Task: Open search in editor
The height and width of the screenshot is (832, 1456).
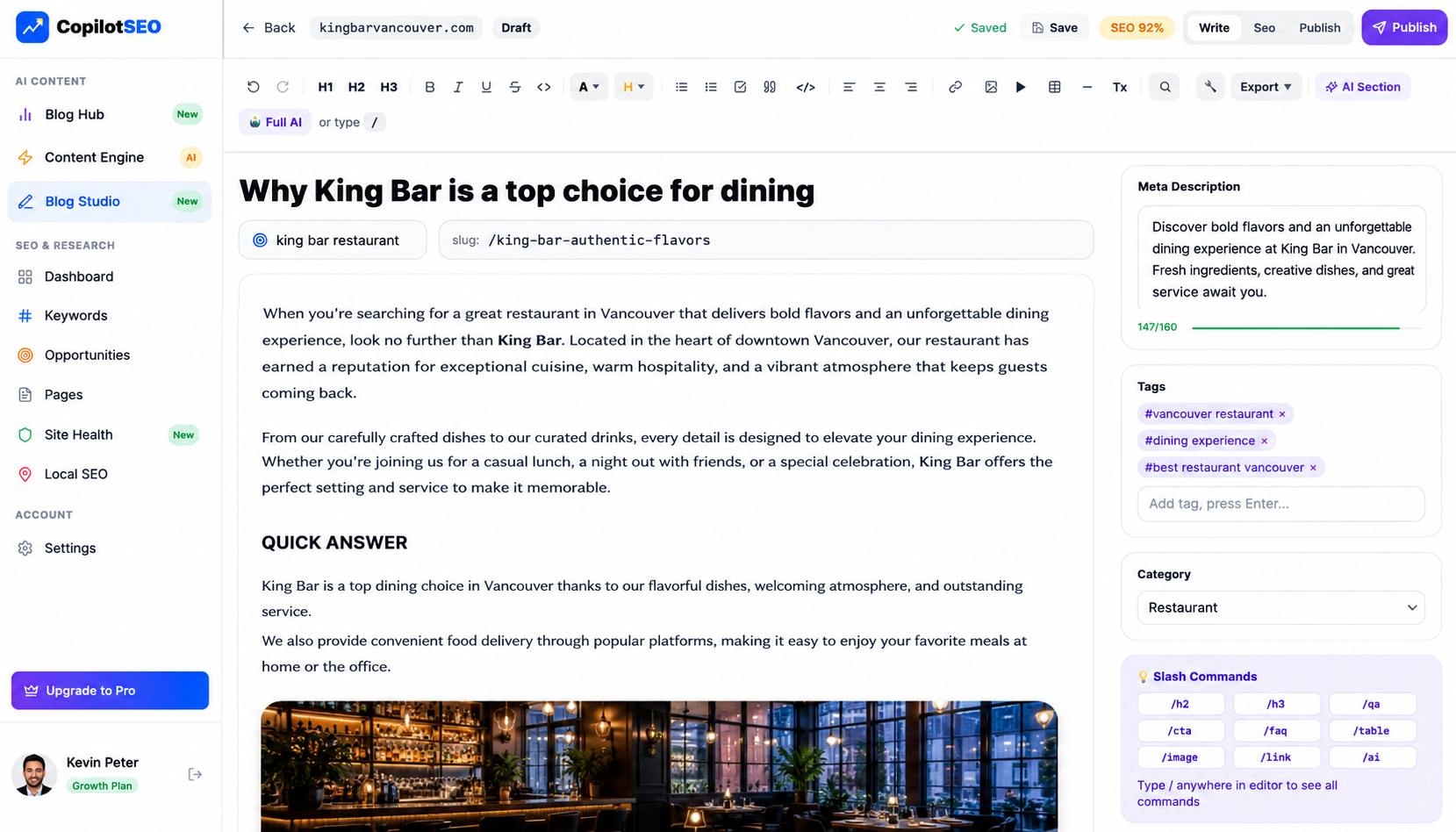Action: pos(1165,87)
